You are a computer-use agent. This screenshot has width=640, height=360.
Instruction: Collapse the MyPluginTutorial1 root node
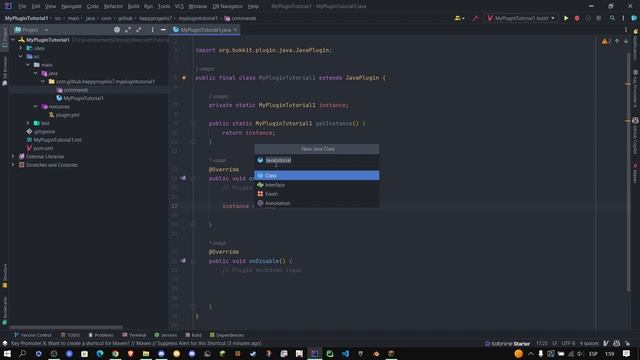[x=13, y=40]
